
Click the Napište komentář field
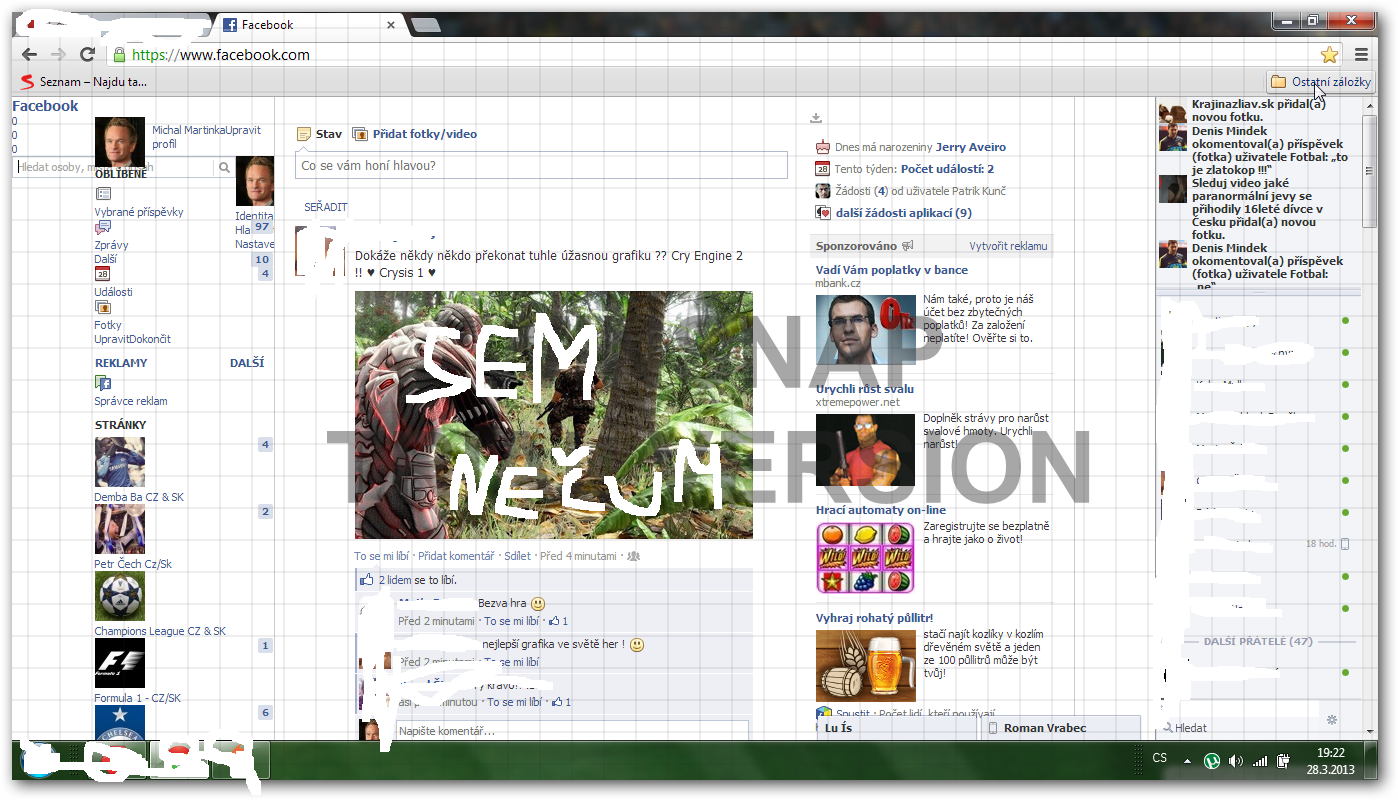[x=572, y=731]
